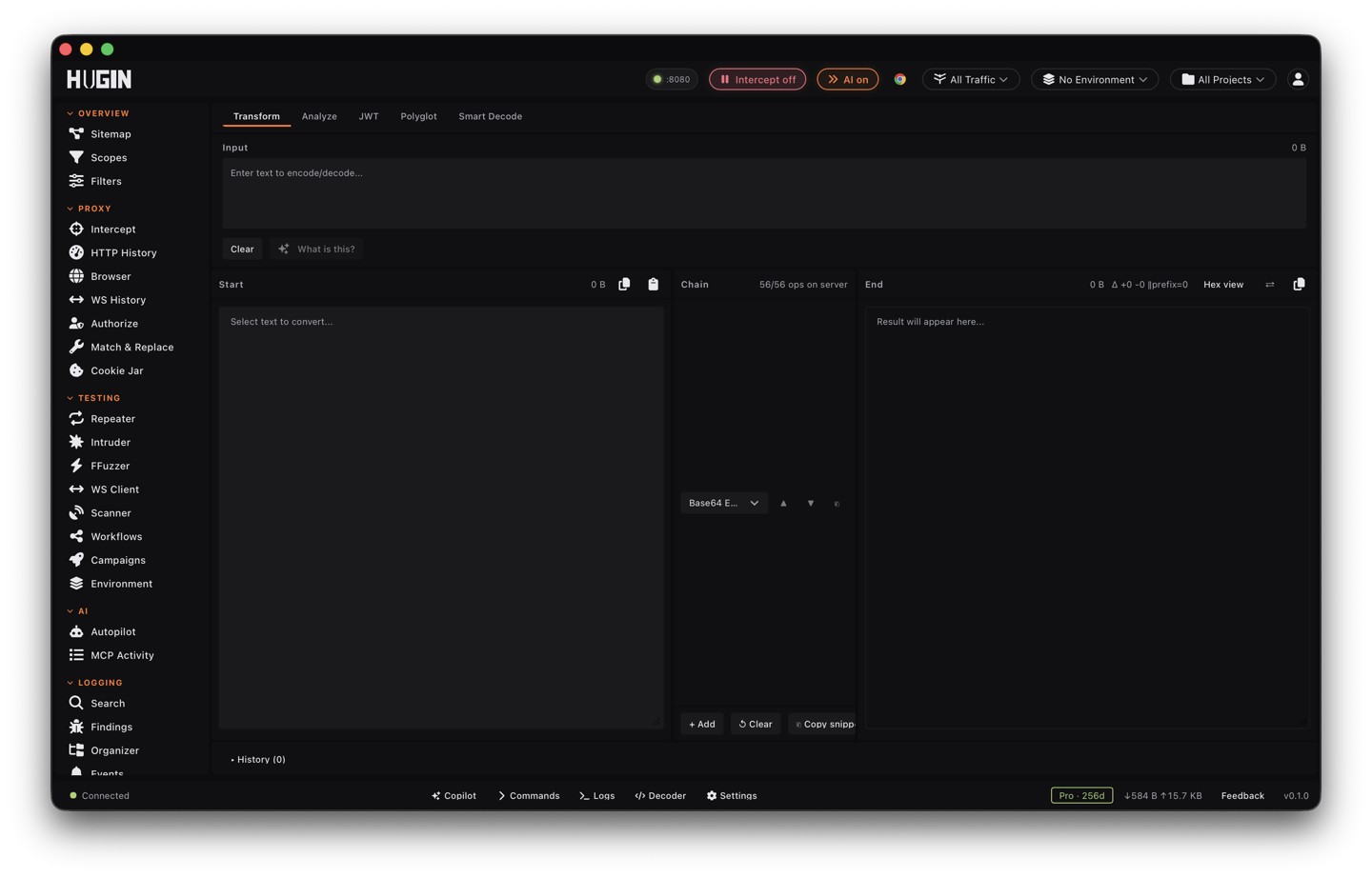Select the FFuzzer lightning bolt icon
This screenshot has width=1372, height=878.
[76, 466]
